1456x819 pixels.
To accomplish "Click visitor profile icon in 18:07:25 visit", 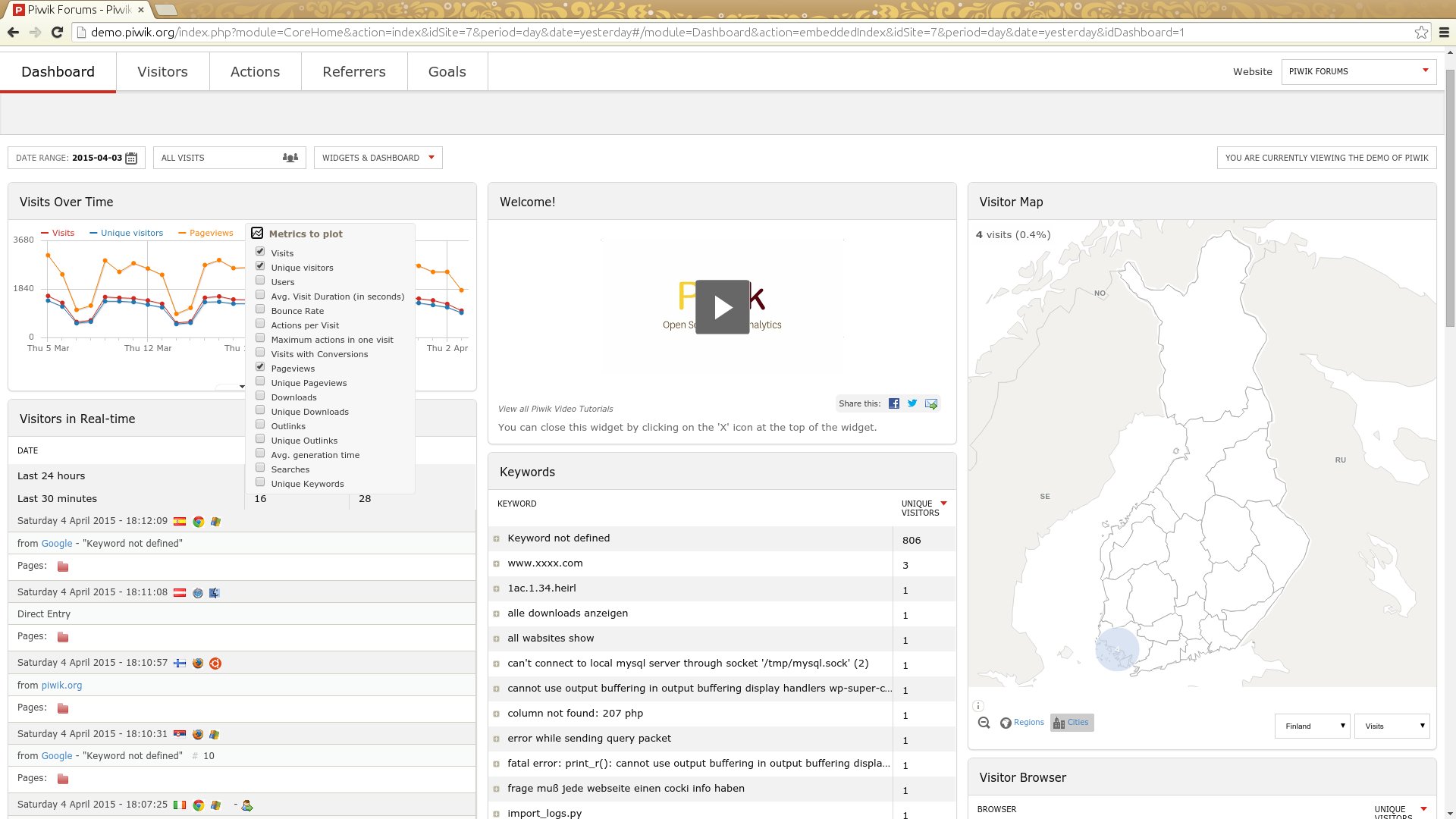I will pyautogui.click(x=246, y=805).
